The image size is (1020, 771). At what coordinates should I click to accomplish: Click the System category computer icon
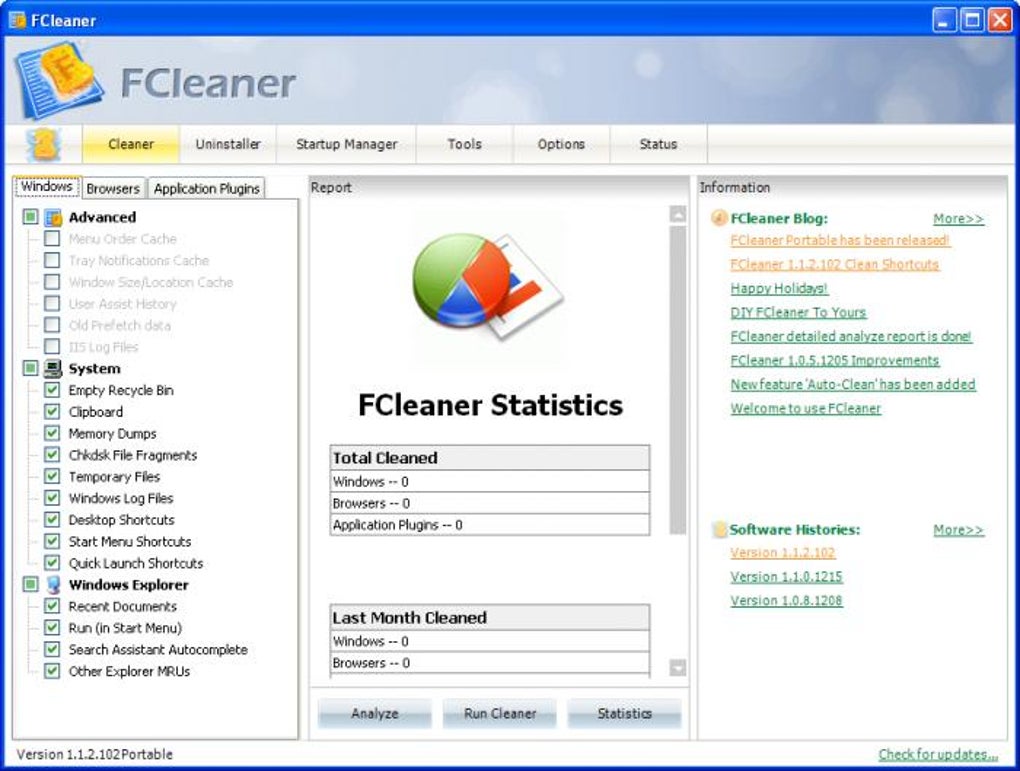coord(53,369)
